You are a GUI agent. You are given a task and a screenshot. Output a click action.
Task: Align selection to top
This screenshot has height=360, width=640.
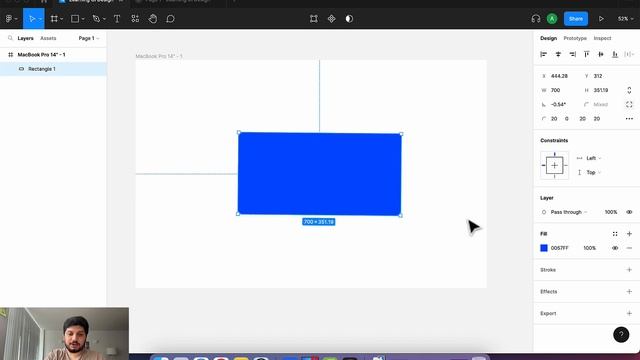coord(587,54)
